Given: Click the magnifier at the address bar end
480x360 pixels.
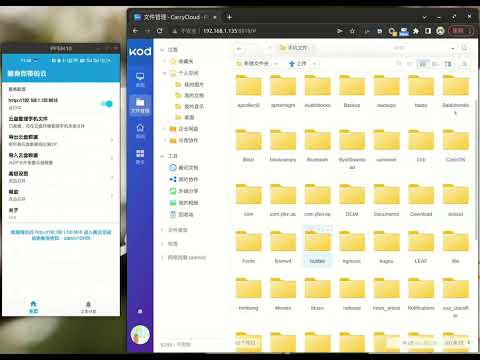Looking at the screenshot, I should [x=464, y=48].
